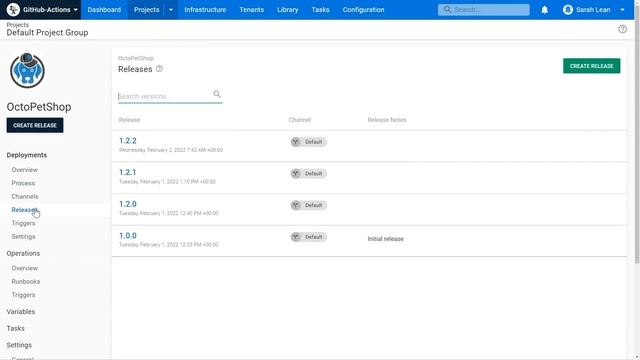Click the Deployments section heading
Image resolution: width=640 pixels, height=360 pixels.
tap(27, 155)
